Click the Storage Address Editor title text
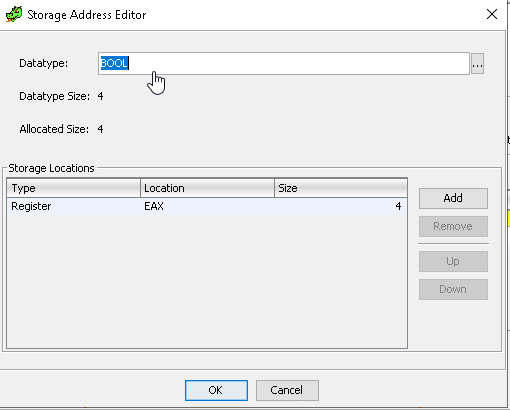The image size is (510, 410). tap(87, 15)
